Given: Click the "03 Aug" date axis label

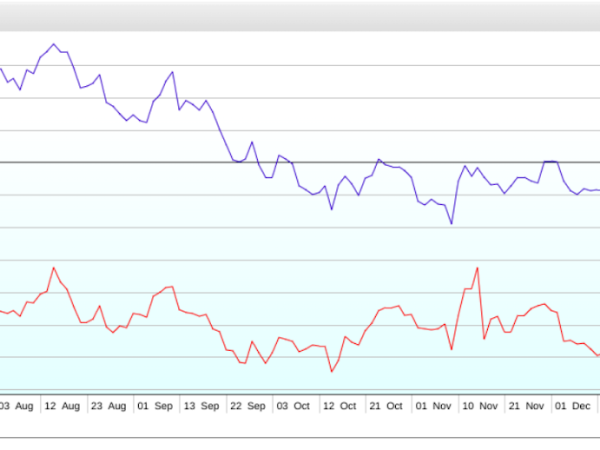Looking at the screenshot, I should 16,406.
